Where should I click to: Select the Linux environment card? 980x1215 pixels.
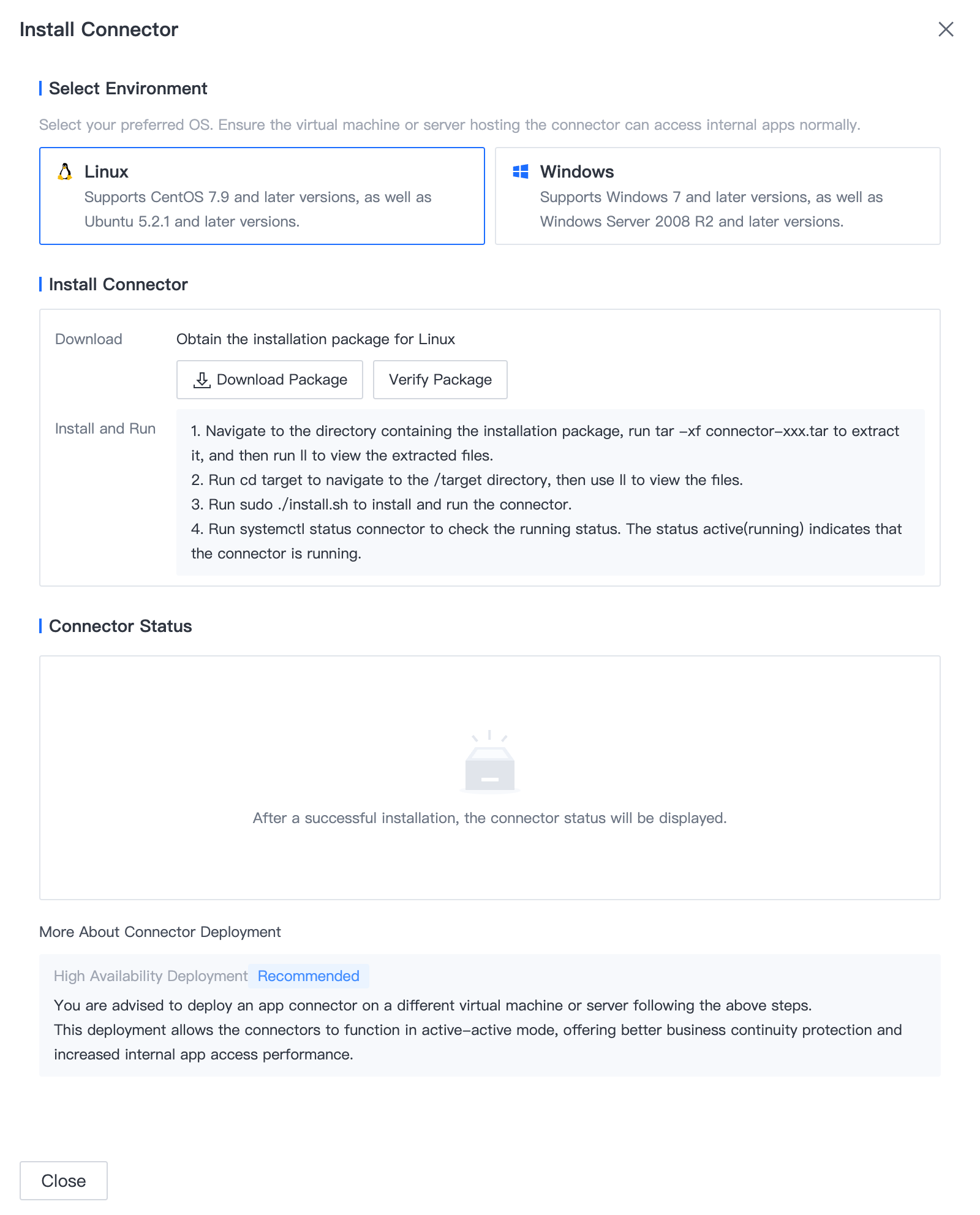coord(262,196)
